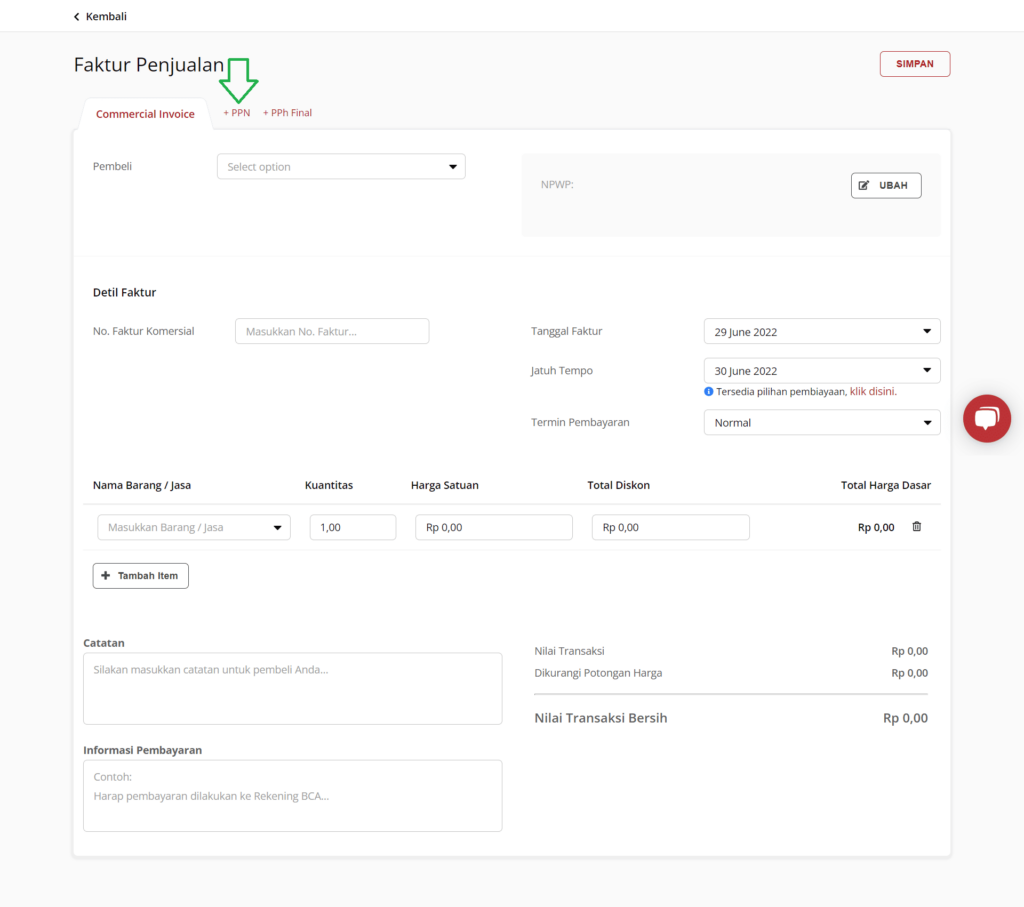1024x907 pixels.
Task: Click the NPWP: label text
Action: point(557,184)
